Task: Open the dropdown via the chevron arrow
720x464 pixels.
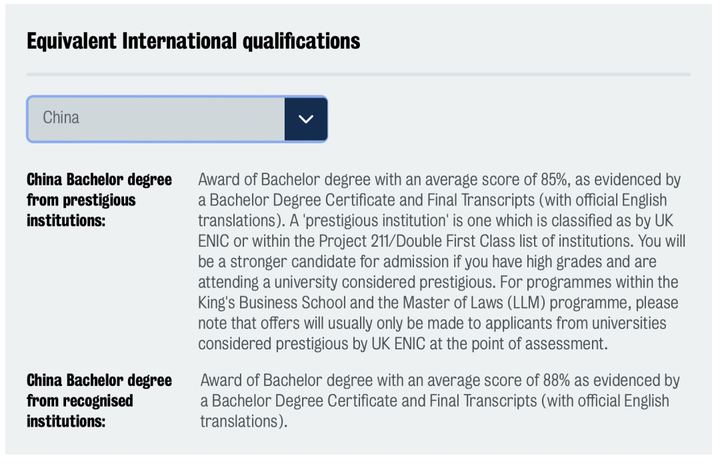Action: pyautogui.click(x=306, y=119)
